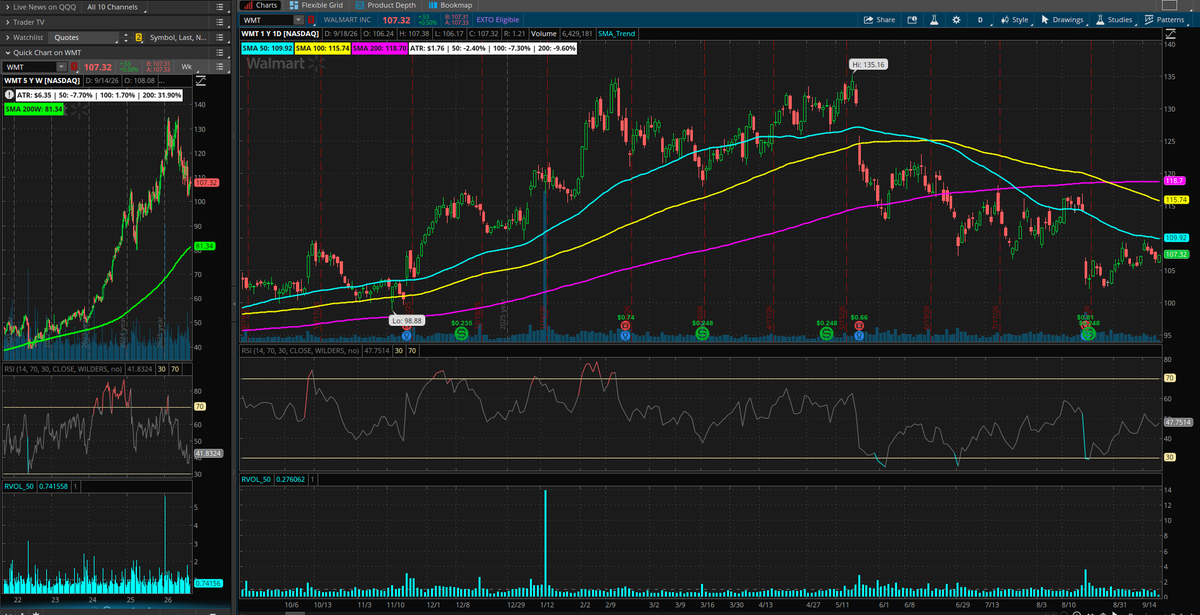1200x615 pixels.
Task: Click the WALMART INC company name
Action: [347, 20]
